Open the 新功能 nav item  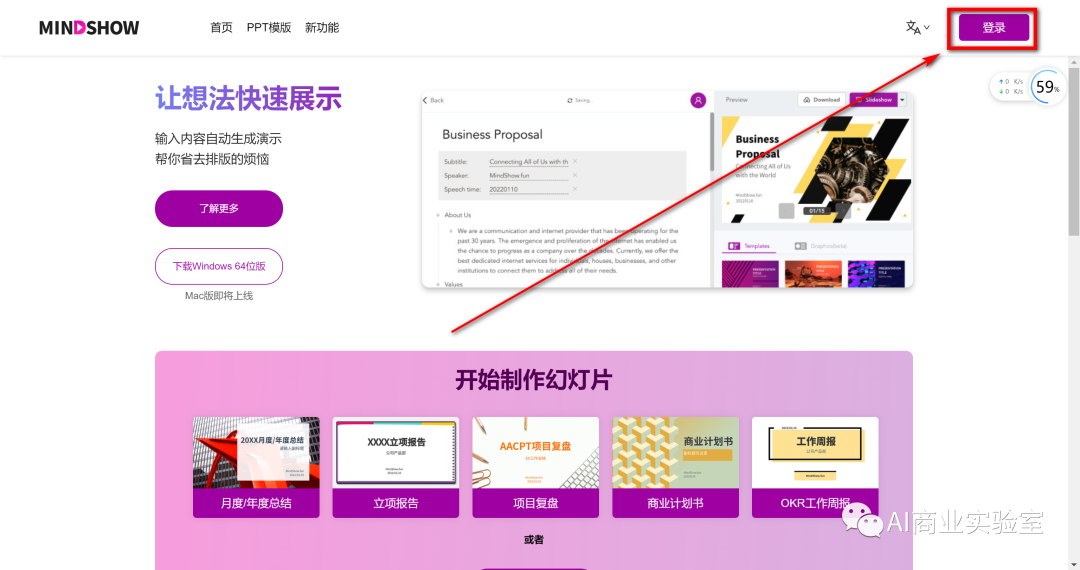pyautogui.click(x=322, y=28)
